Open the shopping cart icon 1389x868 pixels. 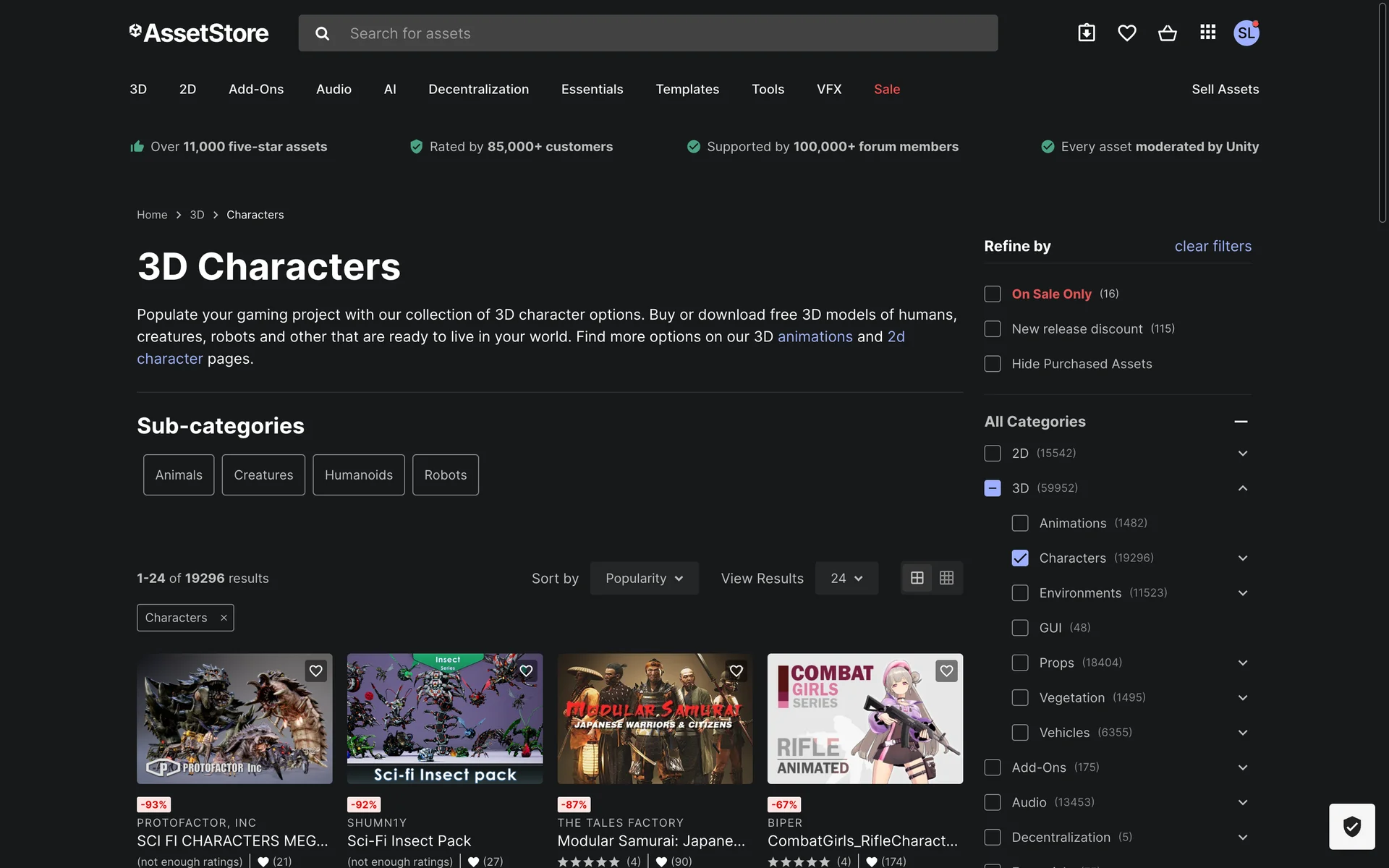[1167, 33]
